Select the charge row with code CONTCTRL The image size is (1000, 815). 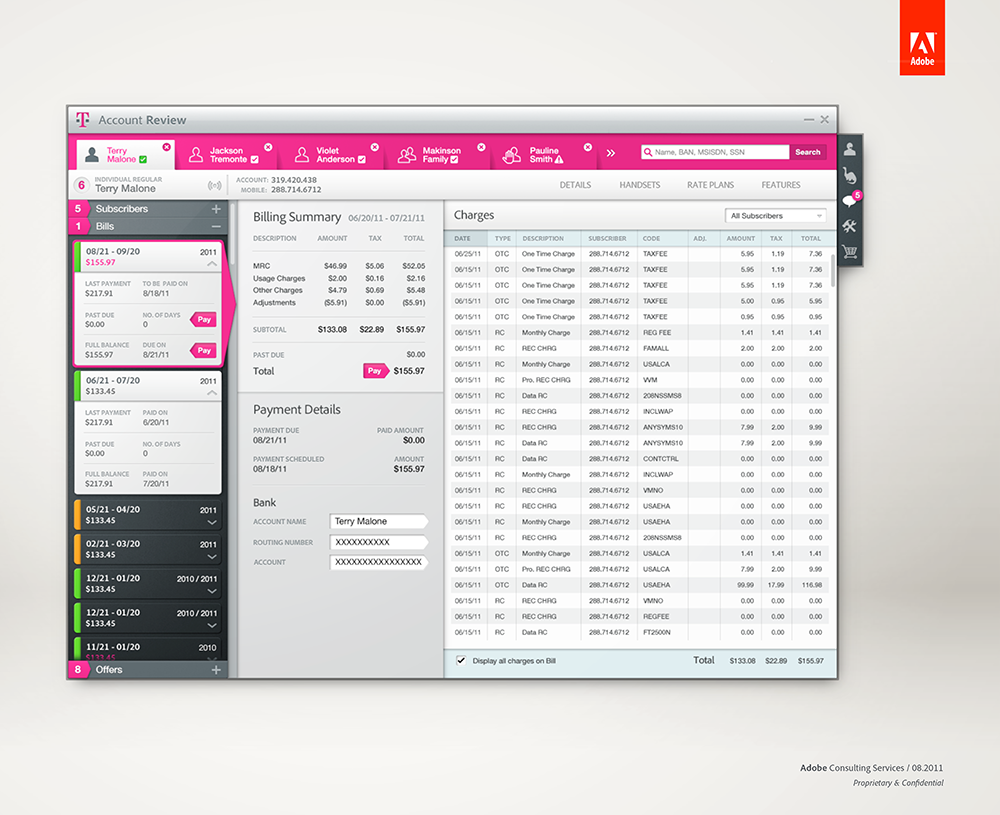(x=640, y=459)
